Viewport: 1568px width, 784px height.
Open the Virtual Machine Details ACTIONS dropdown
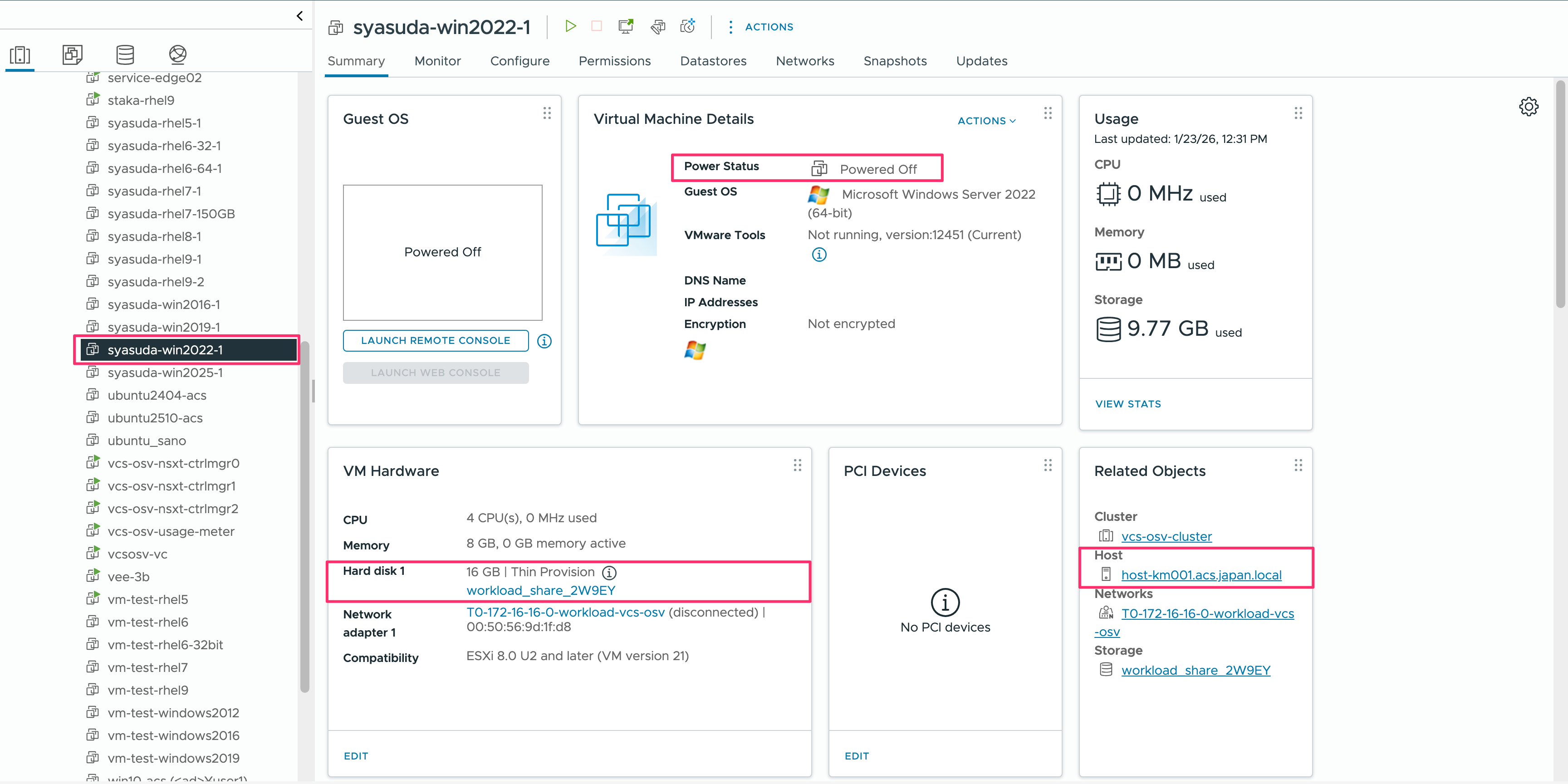986,121
